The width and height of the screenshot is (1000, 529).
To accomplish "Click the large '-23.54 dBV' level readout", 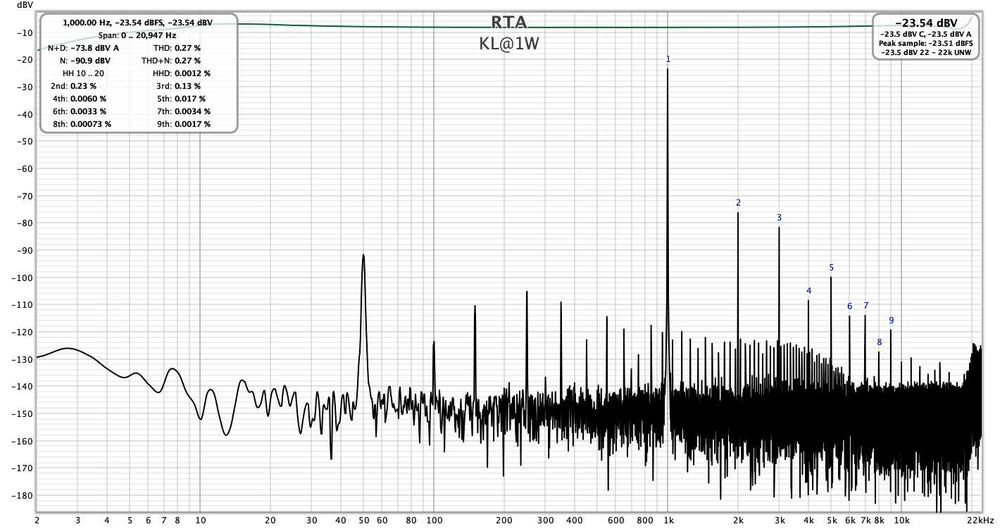I will tap(926, 23).
